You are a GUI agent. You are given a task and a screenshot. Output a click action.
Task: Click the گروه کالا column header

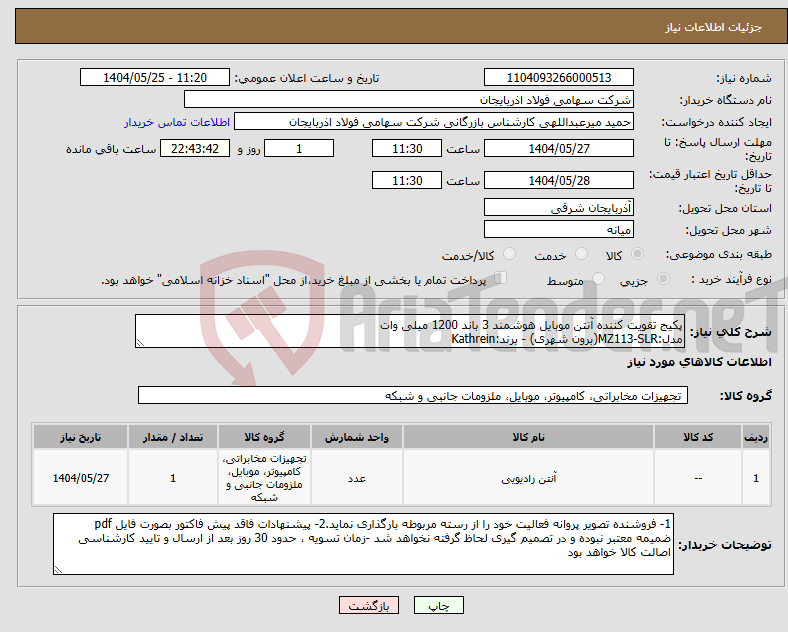pos(264,437)
